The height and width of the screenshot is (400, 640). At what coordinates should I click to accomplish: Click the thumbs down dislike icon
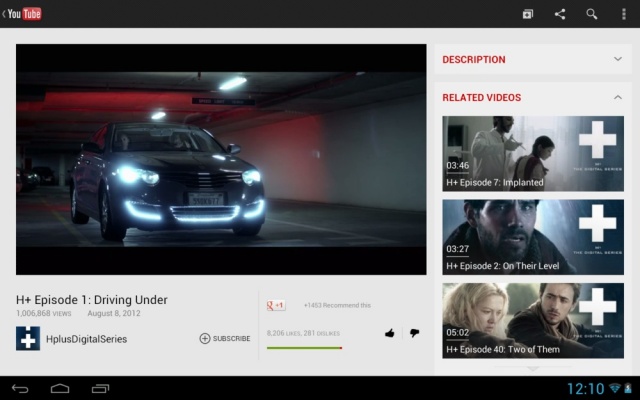(x=415, y=333)
